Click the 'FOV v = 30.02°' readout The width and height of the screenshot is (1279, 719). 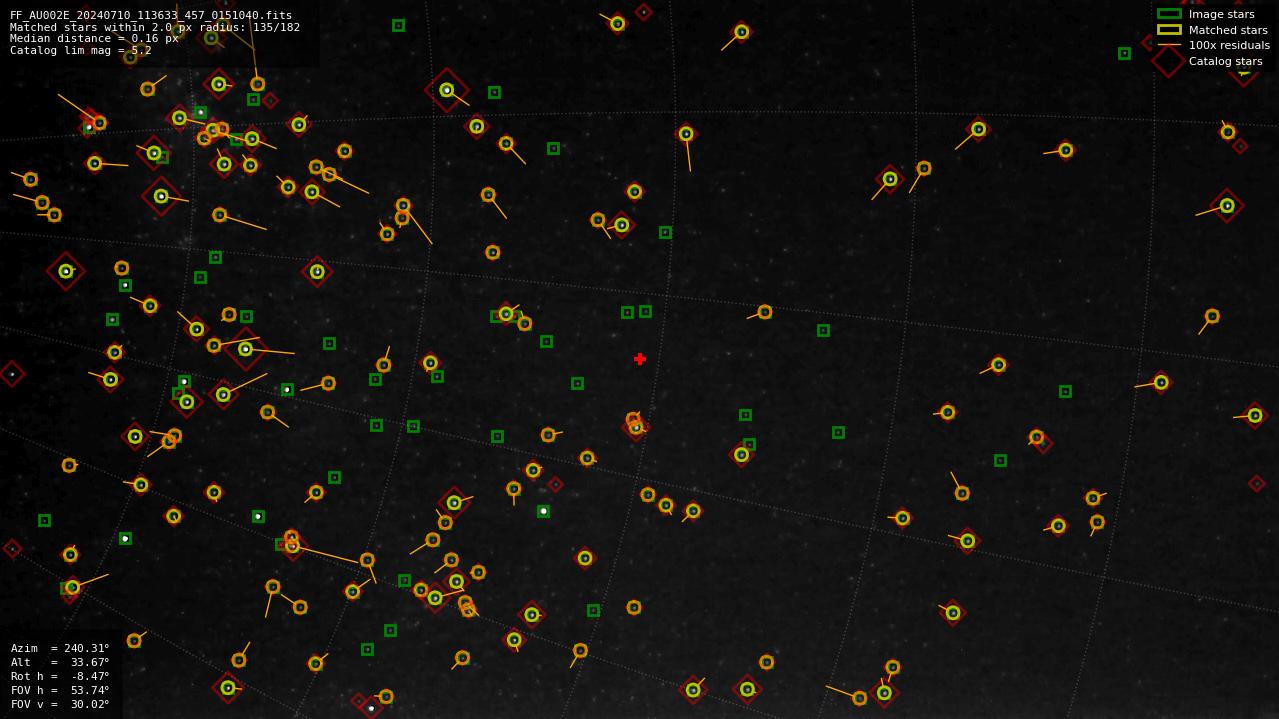click(x=60, y=704)
